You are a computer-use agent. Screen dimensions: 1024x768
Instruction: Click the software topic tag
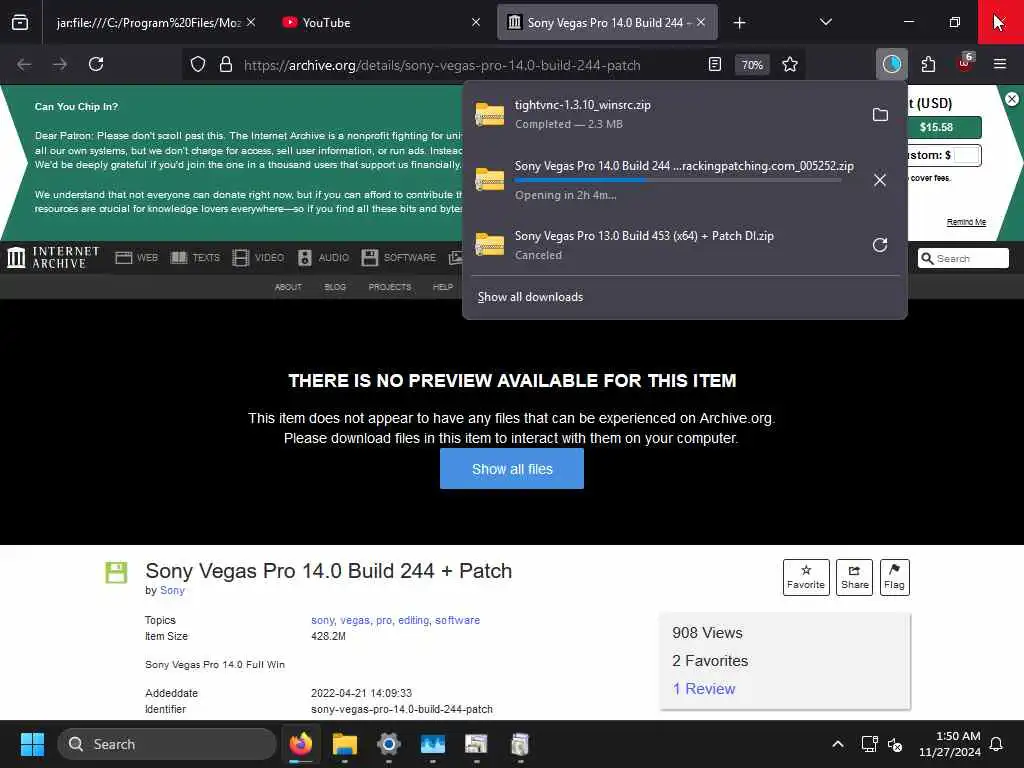point(458,620)
